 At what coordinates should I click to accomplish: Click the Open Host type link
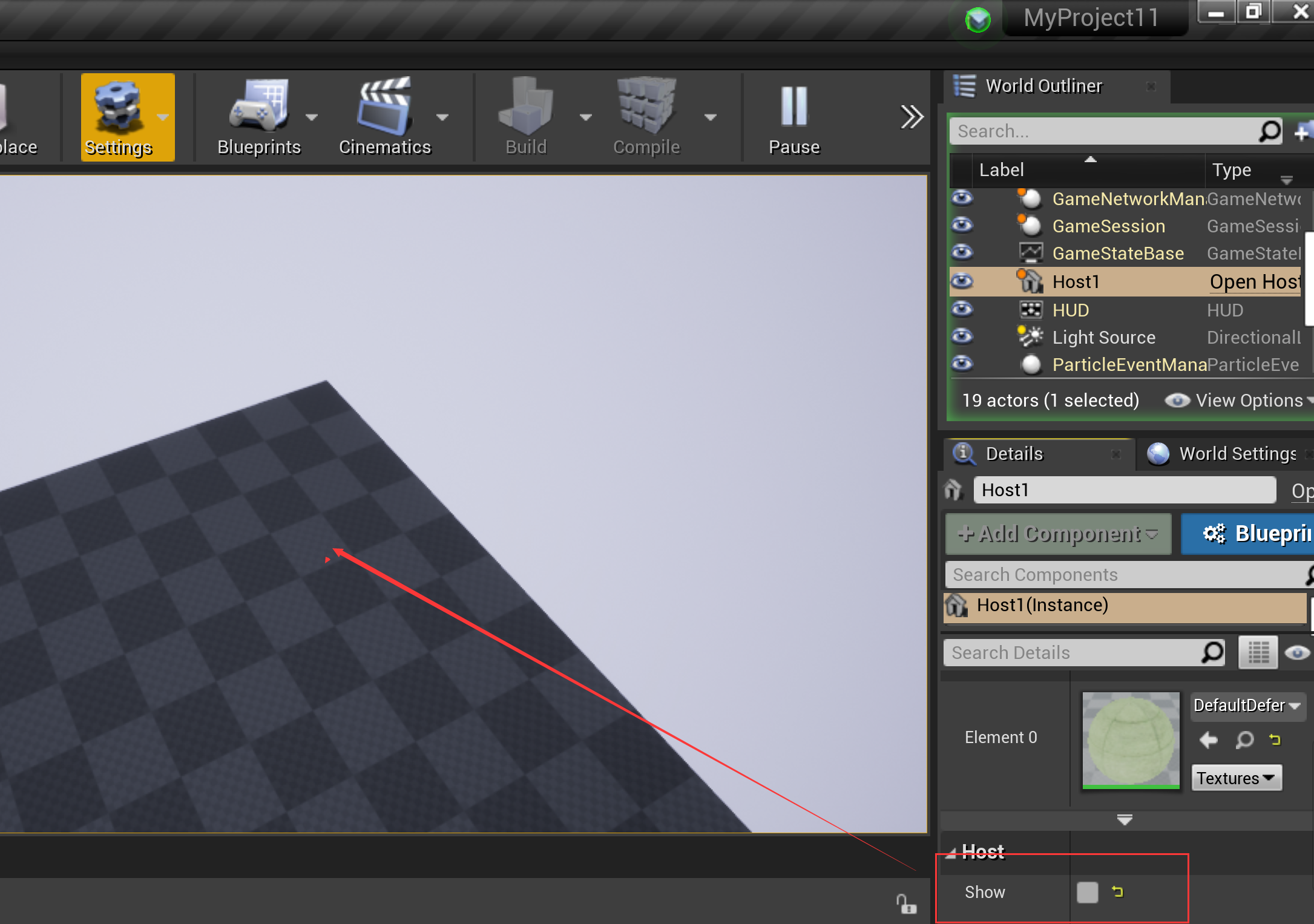click(x=1255, y=282)
